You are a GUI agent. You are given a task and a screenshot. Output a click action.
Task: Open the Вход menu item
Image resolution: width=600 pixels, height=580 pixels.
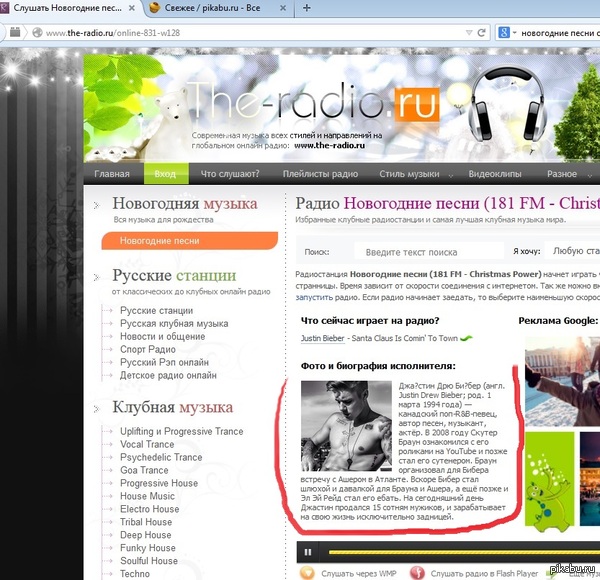click(166, 174)
